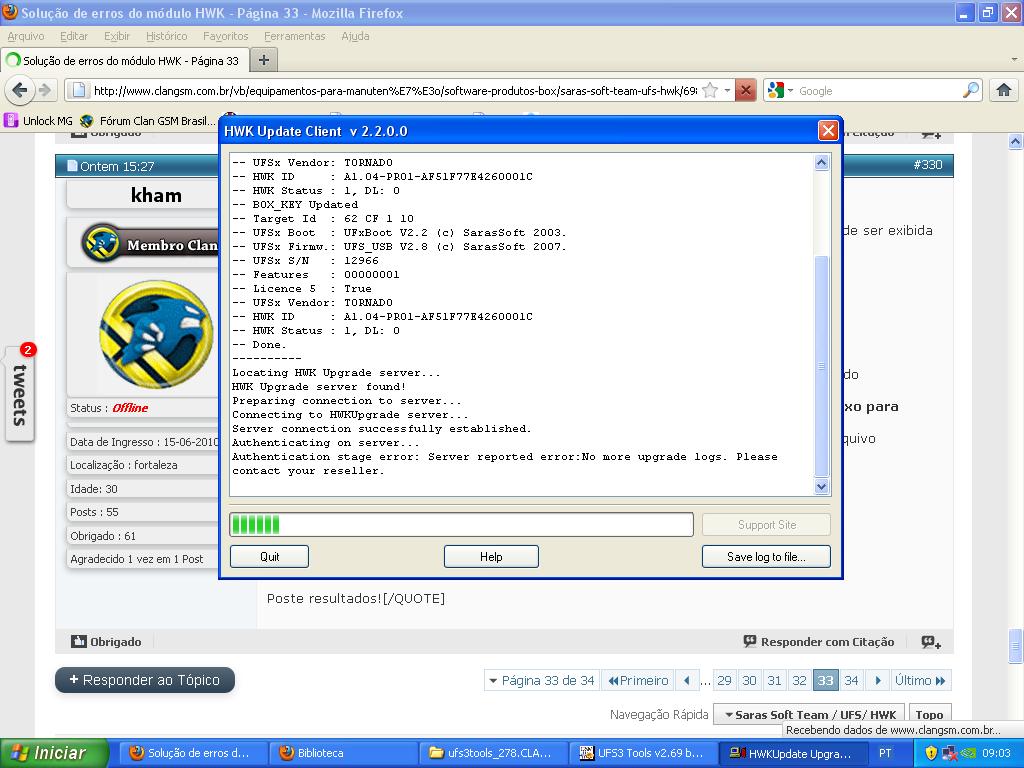Open the Exibir menu
Image resolution: width=1024 pixels, height=768 pixels.
click(x=117, y=36)
